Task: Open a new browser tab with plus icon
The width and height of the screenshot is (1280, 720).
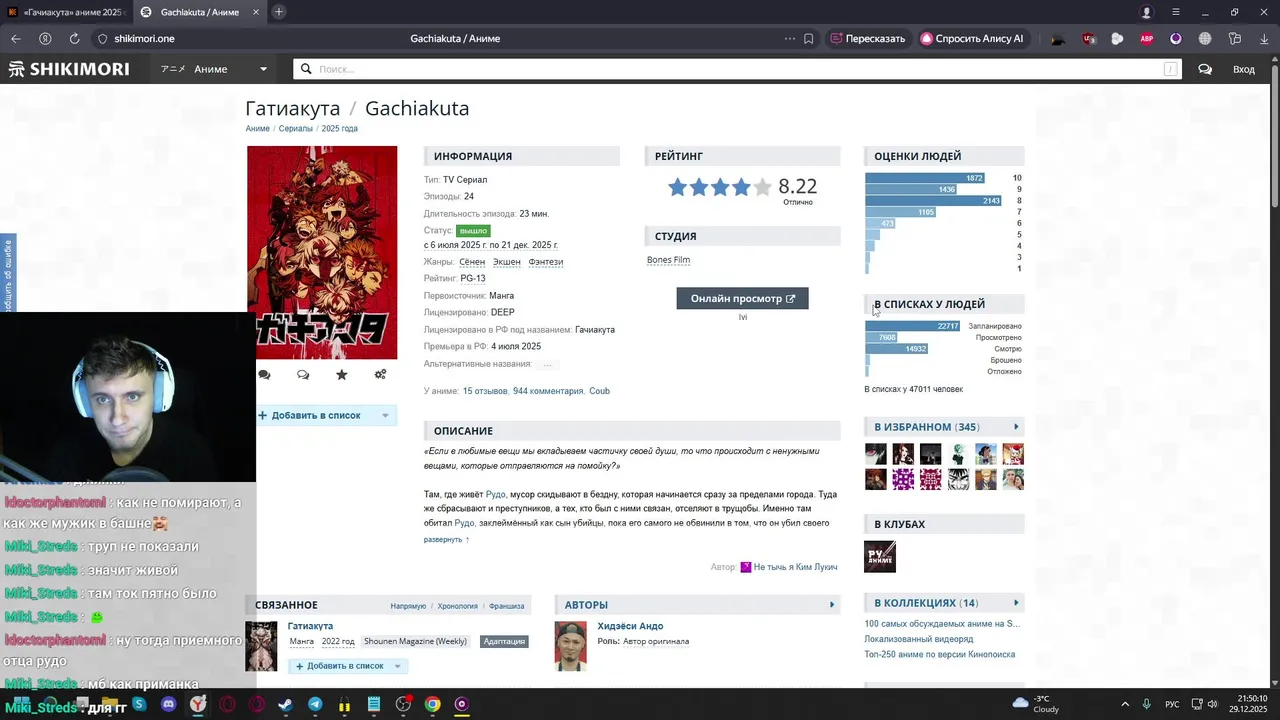Action: [x=279, y=12]
